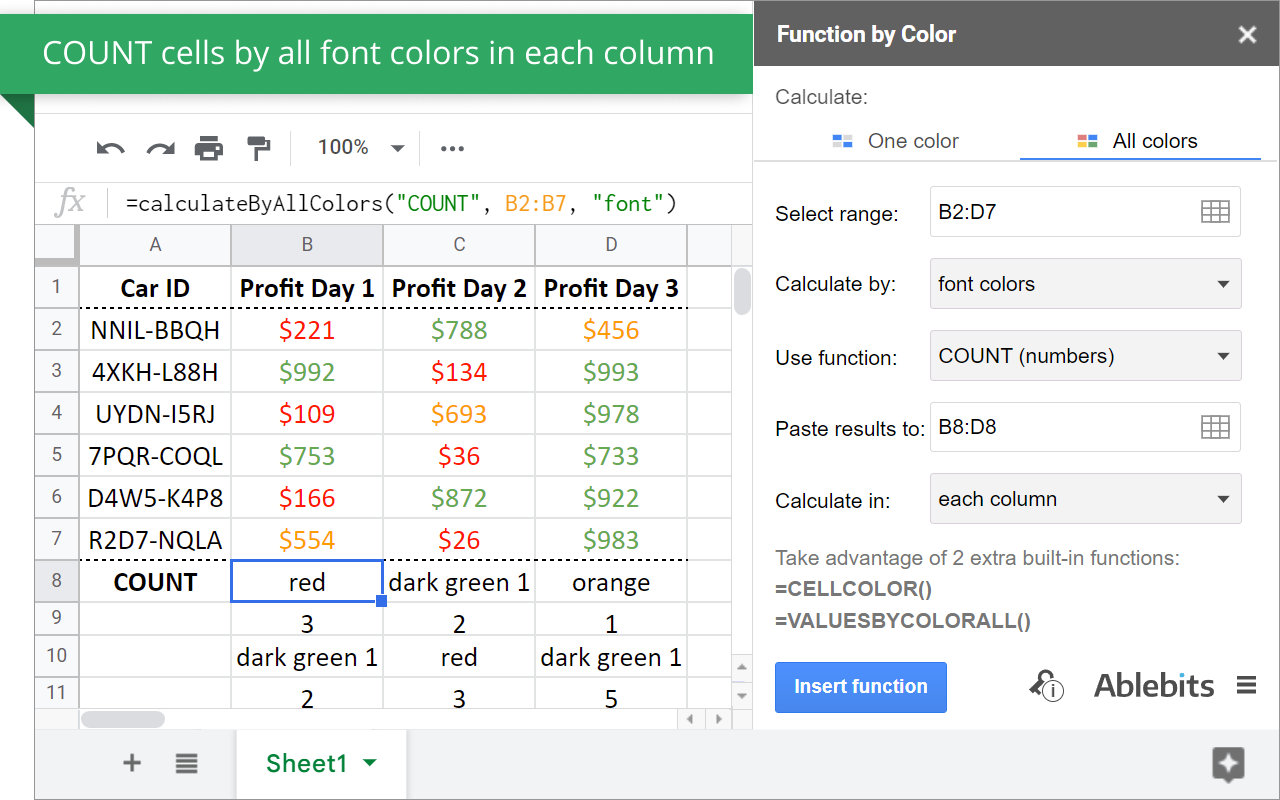Open the Use function COUNT dropdown
Viewport: 1280px width, 800px height.
1085,356
